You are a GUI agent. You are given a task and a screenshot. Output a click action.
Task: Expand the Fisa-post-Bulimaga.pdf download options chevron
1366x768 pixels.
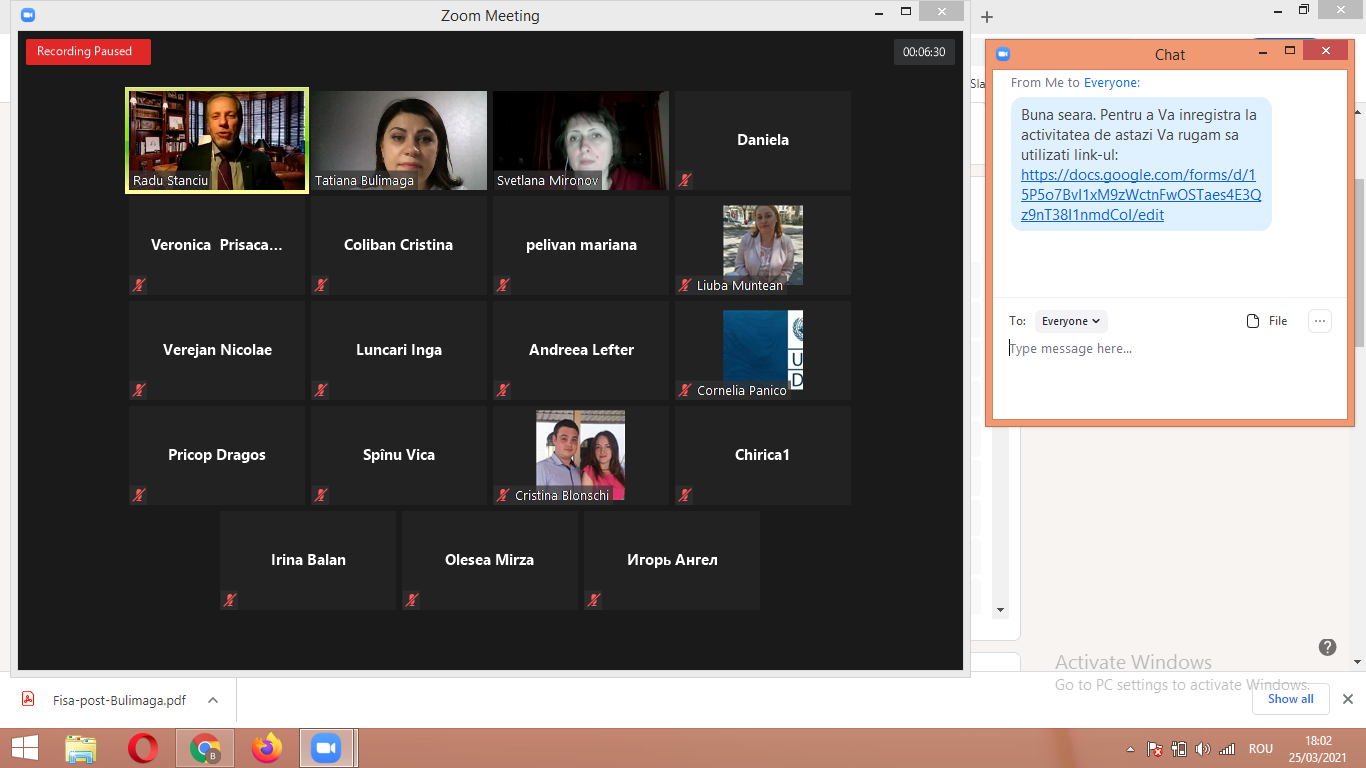[213, 700]
